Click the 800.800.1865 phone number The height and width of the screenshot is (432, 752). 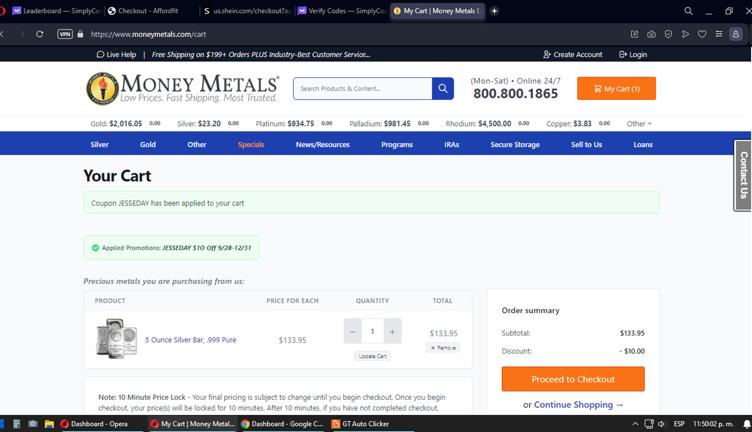pyautogui.click(x=516, y=93)
